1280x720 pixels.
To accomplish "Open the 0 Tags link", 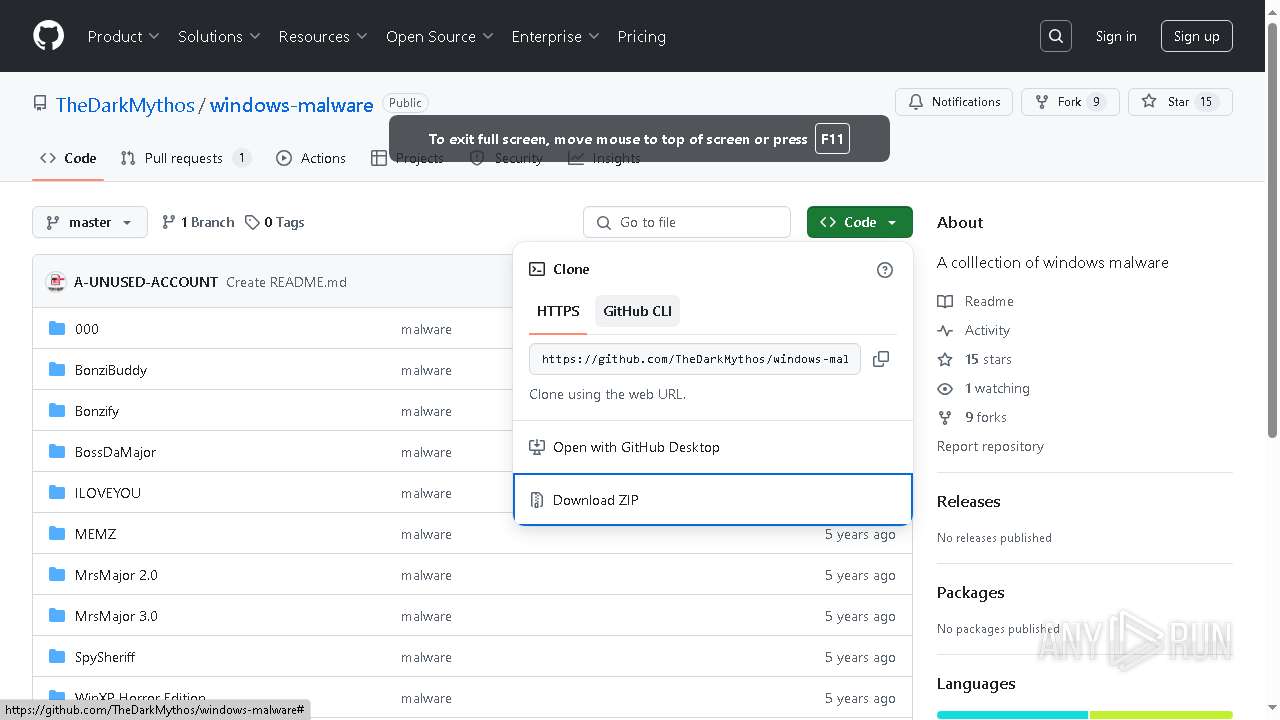I will (x=275, y=222).
